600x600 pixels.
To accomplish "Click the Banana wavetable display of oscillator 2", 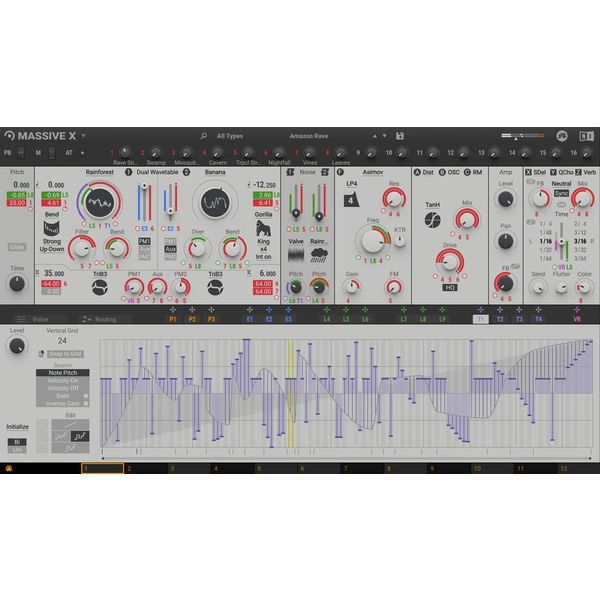I will tap(215, 202).
